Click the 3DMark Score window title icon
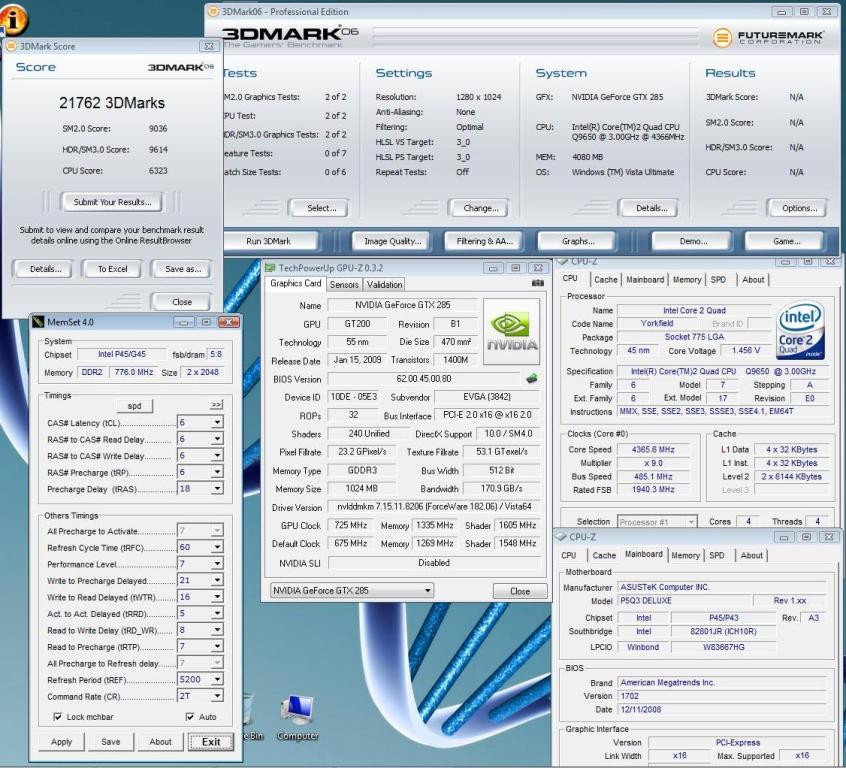Viewport: 846px width, 768px height. [11, 46]
